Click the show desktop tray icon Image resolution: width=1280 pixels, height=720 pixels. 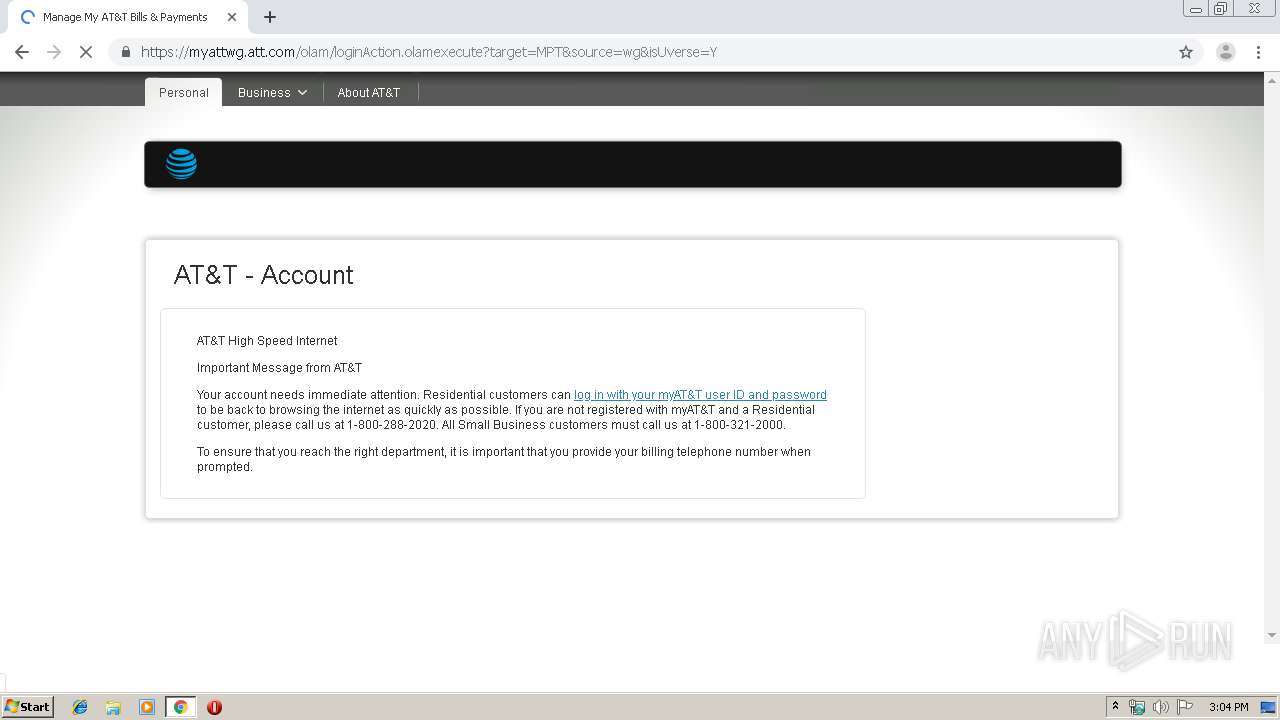pyautogui.click(x=1269, y=707)
